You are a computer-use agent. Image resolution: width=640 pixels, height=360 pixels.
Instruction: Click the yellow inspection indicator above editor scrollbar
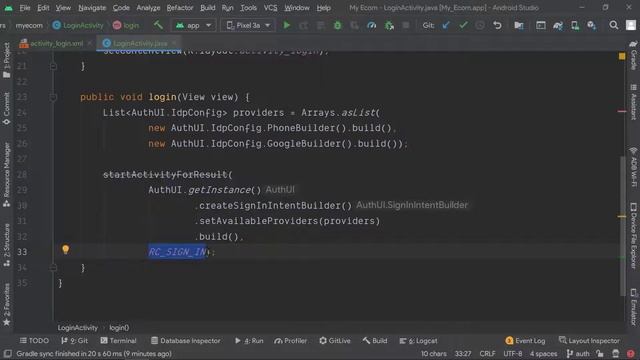point(622,56)
